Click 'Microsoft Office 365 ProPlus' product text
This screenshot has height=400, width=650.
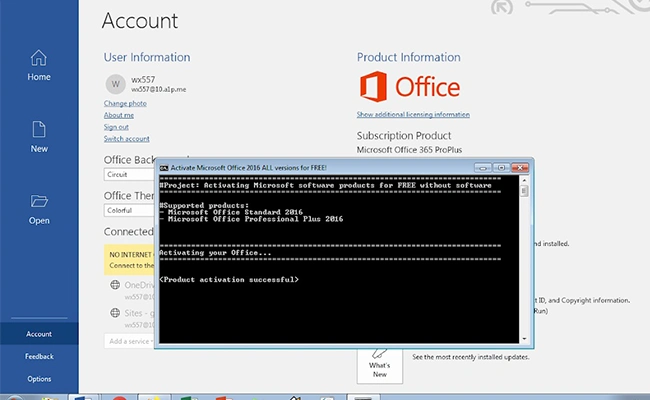(x=409, y=150)
